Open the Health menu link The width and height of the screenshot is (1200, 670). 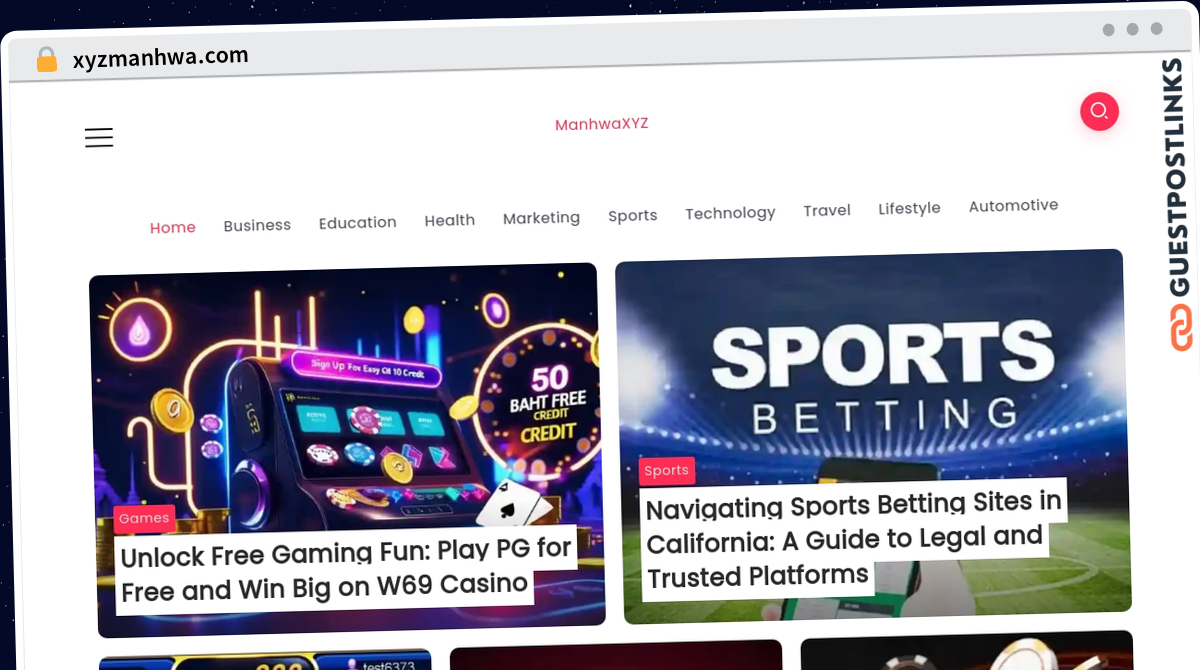[x=450, y=220]
